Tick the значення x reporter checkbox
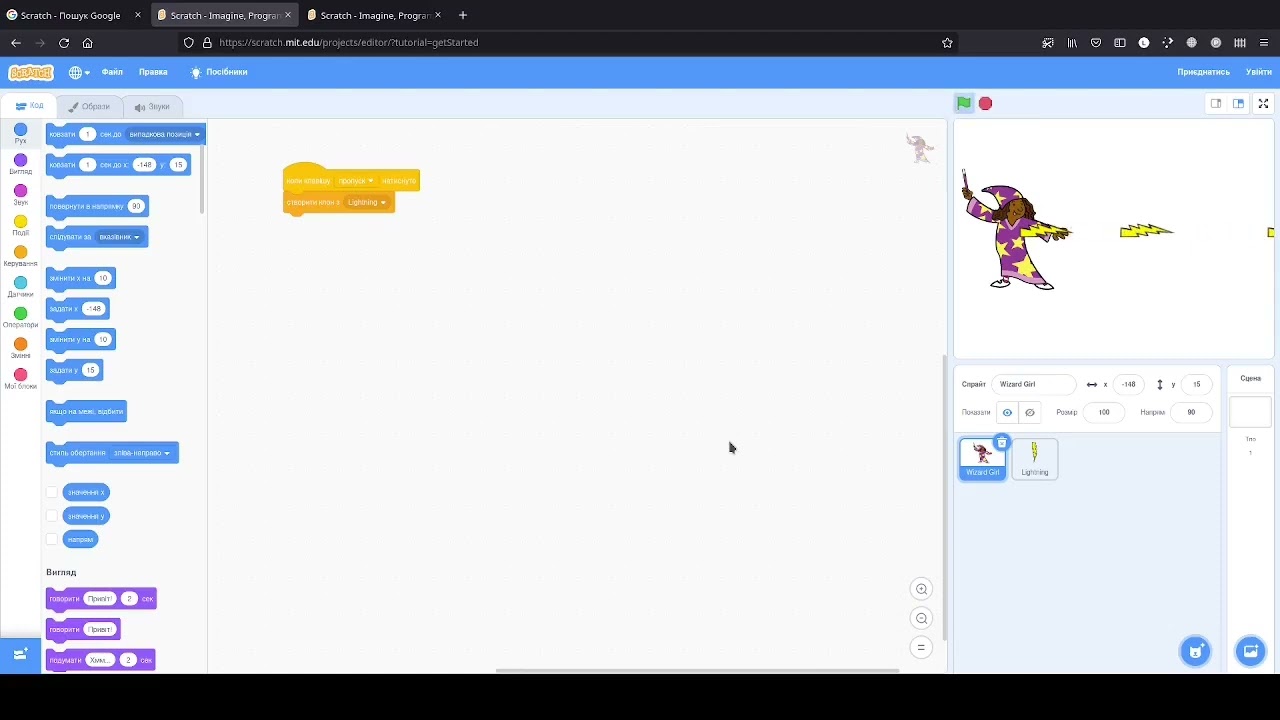 (x=52, y=492)
